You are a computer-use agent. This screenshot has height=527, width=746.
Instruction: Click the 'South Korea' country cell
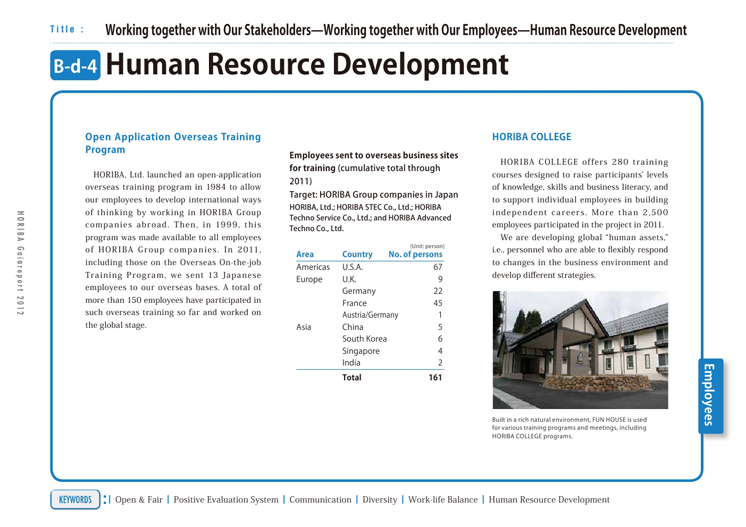coord(364,339)
